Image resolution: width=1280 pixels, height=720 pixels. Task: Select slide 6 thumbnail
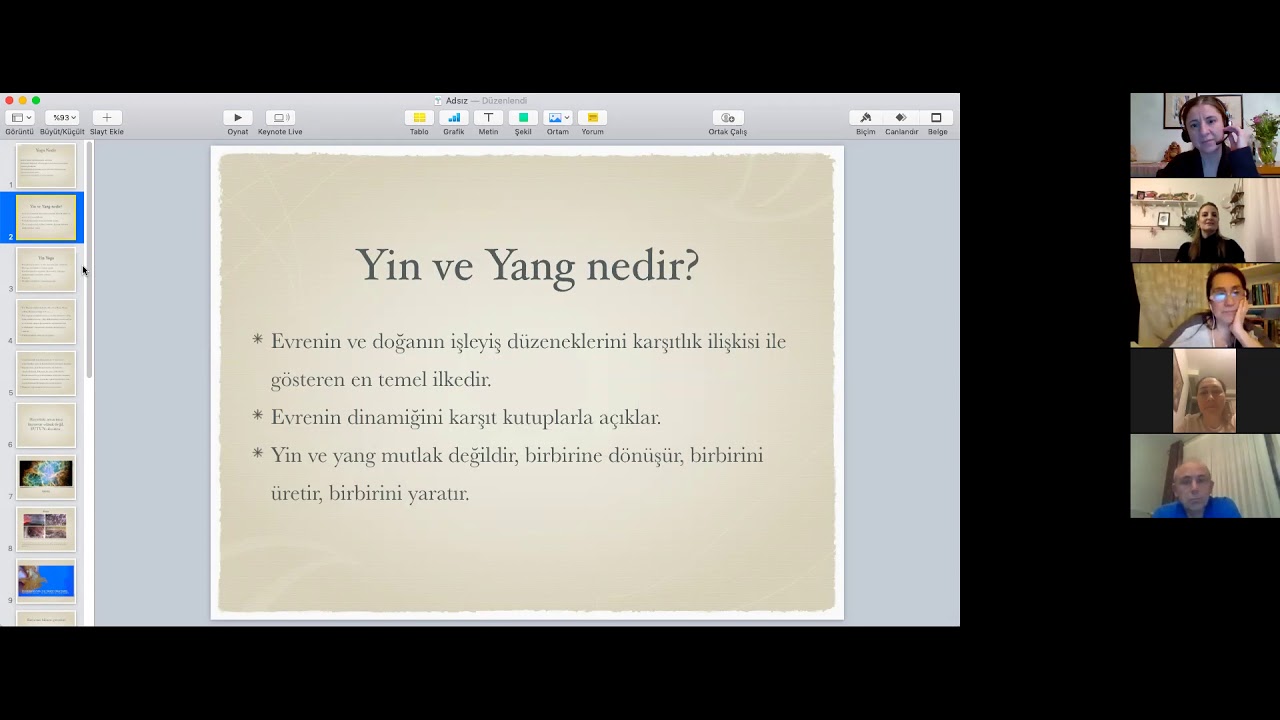[x=46, y=426]
